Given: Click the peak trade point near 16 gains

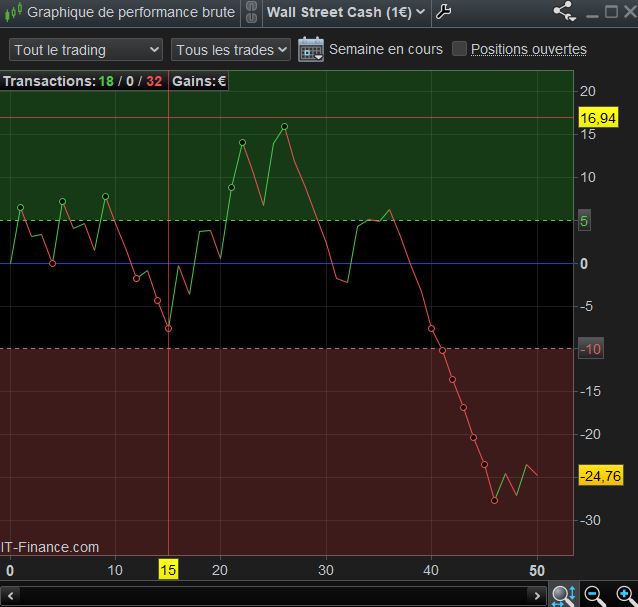Looking at the screenshot, I should tap(285, 127).
